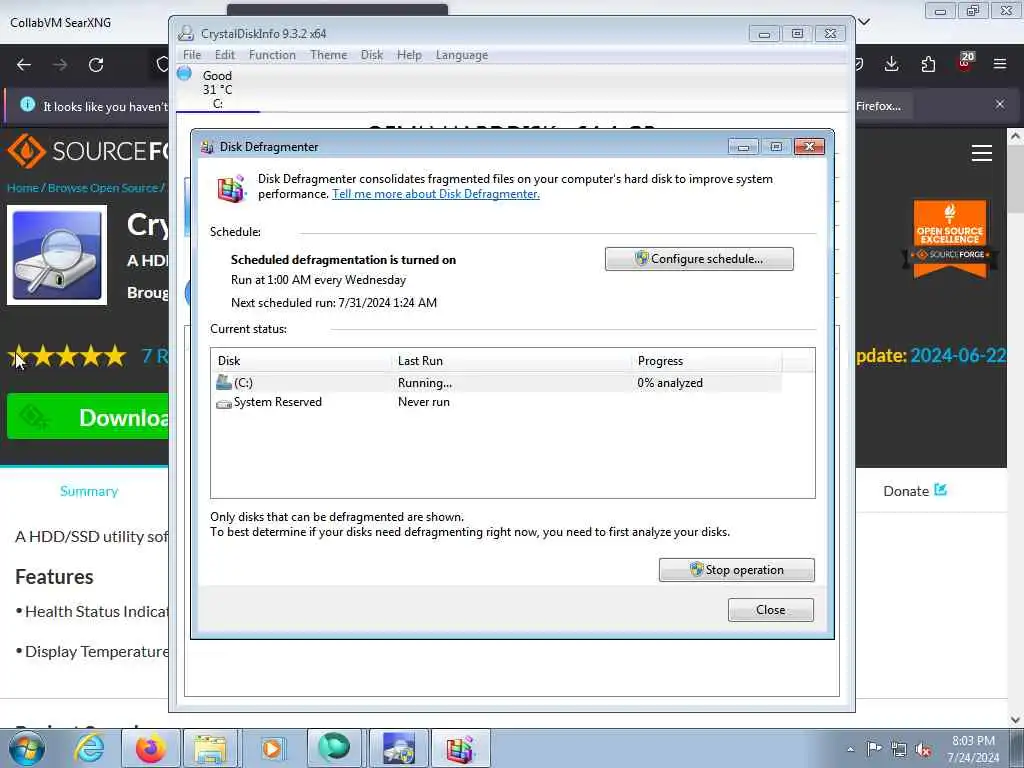
Task: Click the Disk Defragmenter title bar icon
Action: point(207,146)
